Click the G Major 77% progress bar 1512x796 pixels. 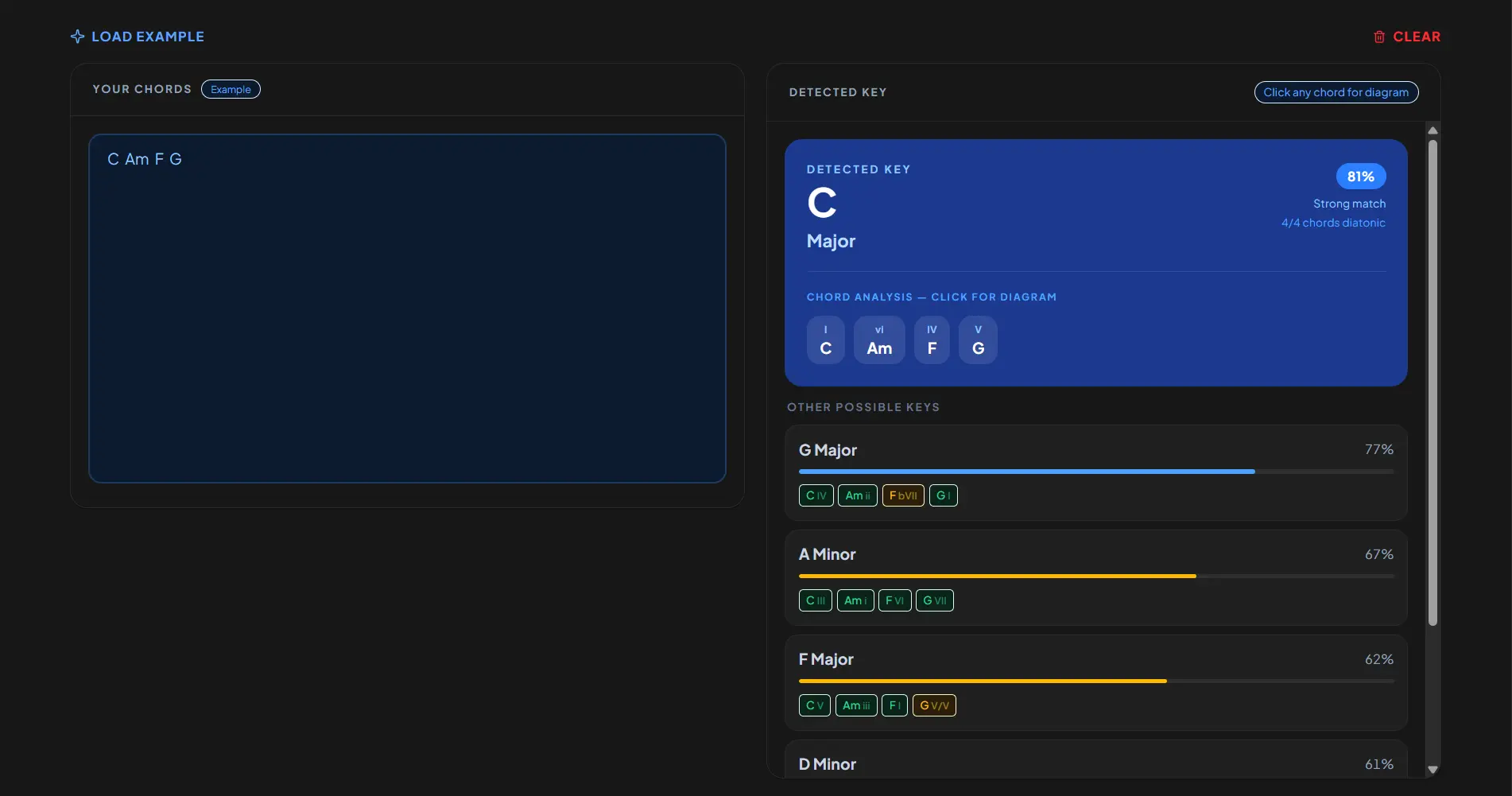coord(1095,472)
